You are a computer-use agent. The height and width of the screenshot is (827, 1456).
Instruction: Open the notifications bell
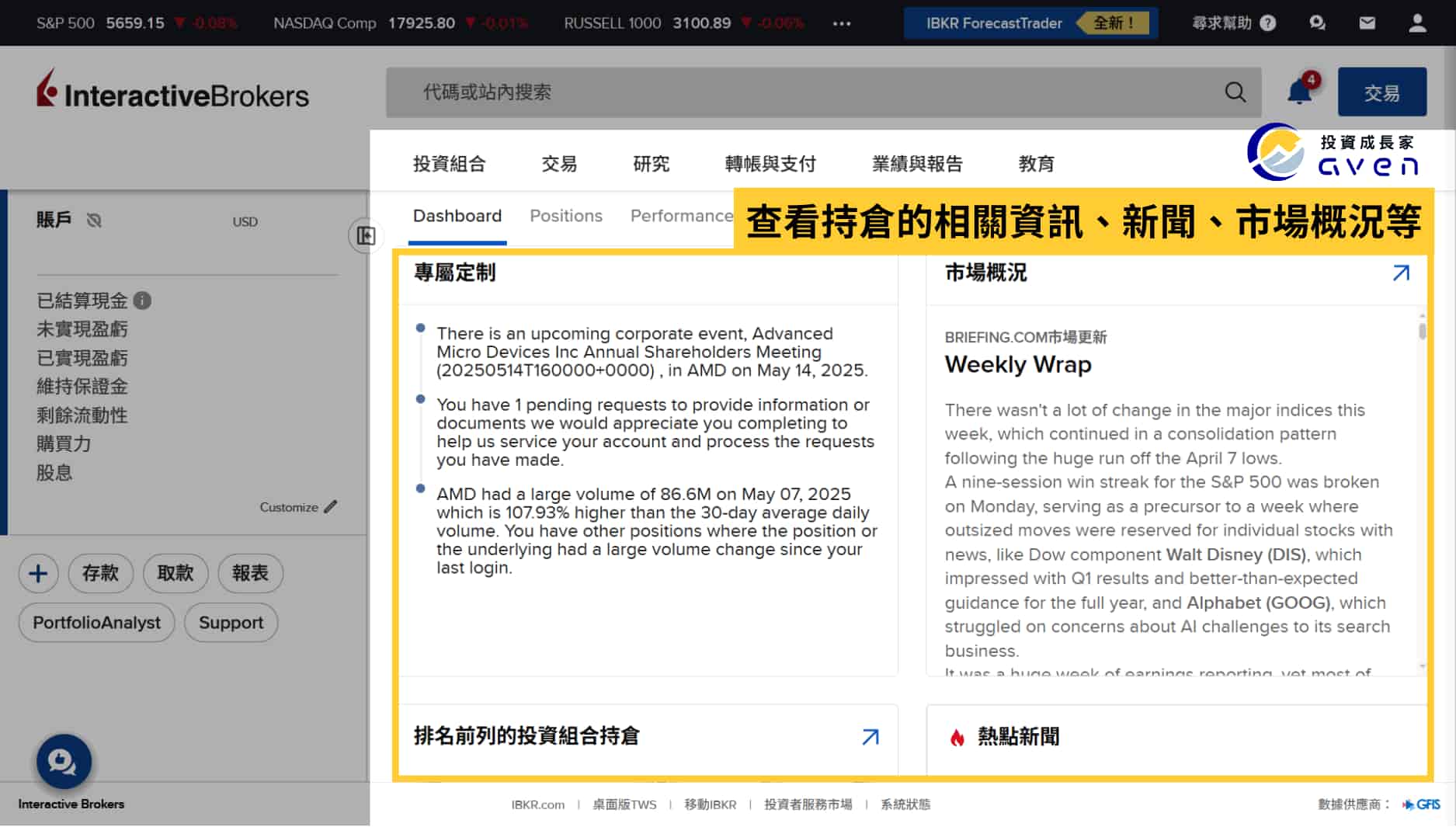pyautogui.click(x=1300, y=92)
